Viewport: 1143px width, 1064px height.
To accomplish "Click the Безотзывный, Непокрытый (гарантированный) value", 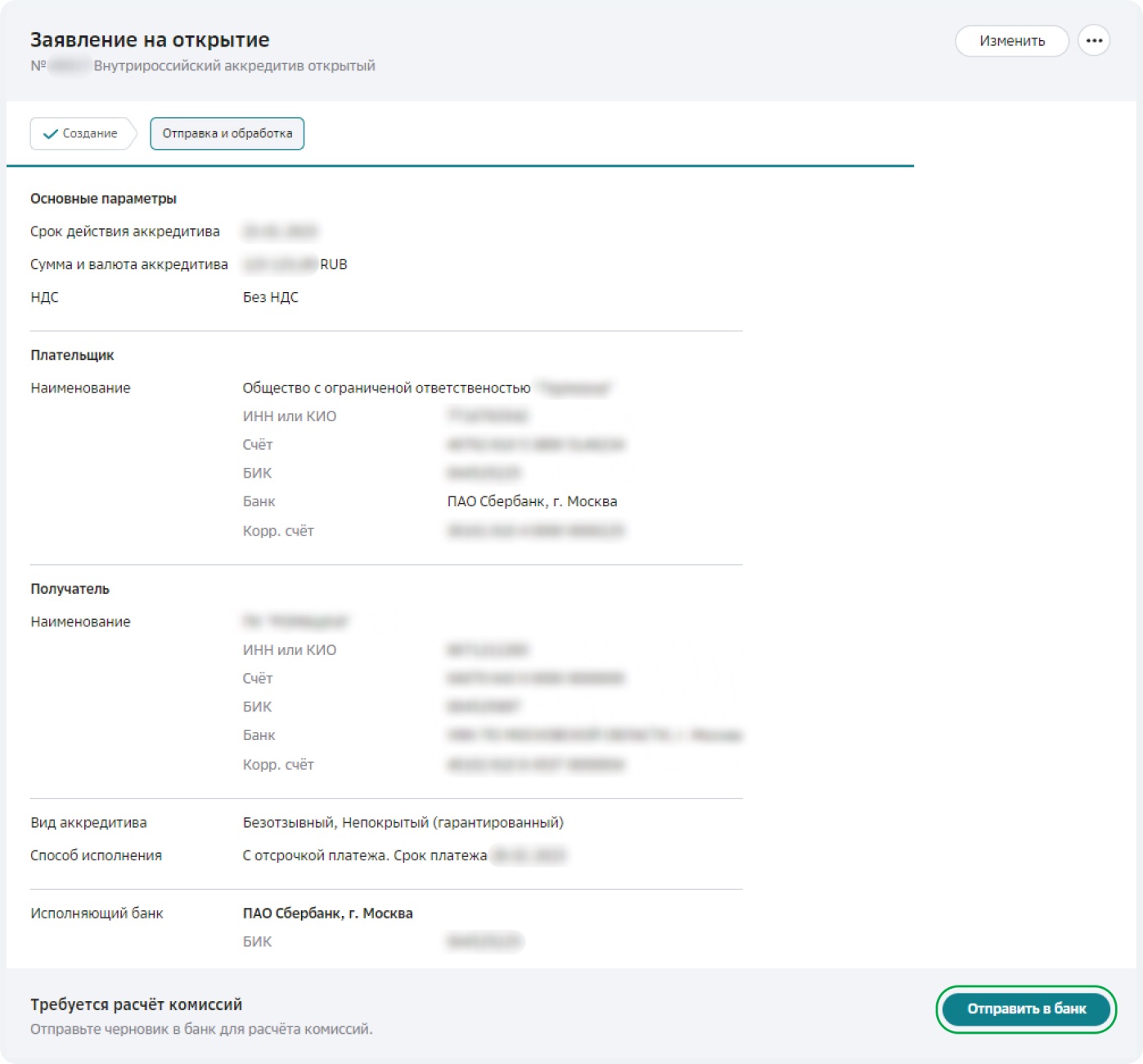I will point(403,823).
